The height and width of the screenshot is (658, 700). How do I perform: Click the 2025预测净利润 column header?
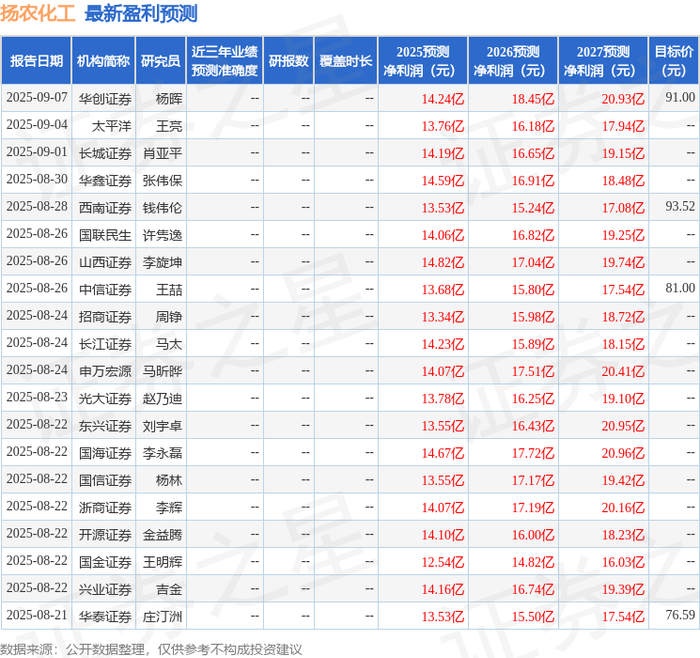tap(423, 61)
